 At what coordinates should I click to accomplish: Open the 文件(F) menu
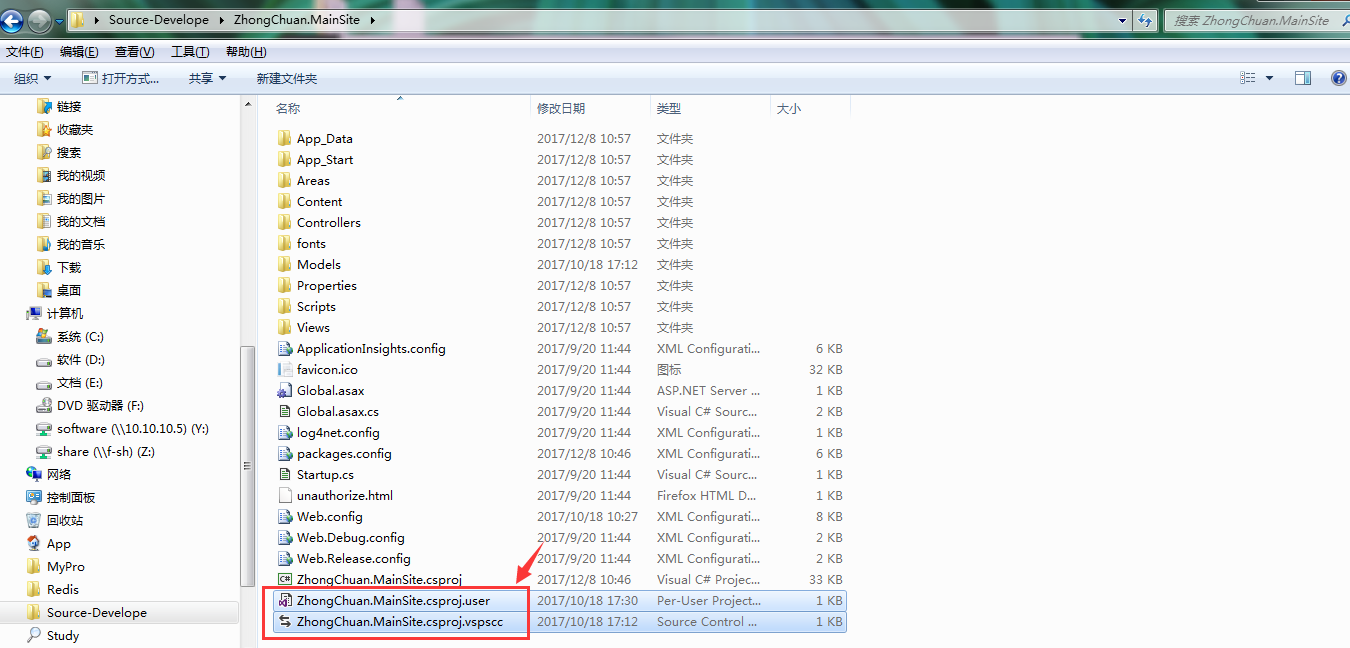click(25, 52)
